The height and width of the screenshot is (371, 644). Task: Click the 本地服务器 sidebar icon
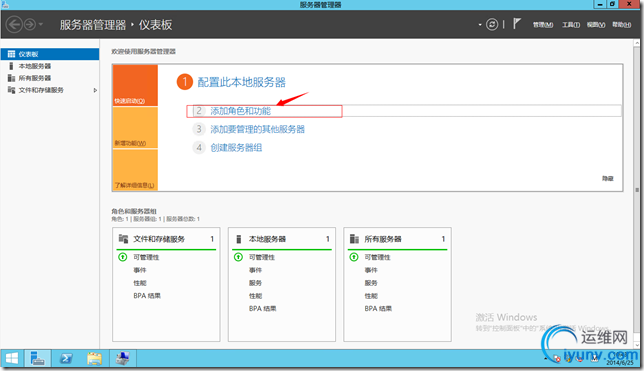pyautogui.click(x=11, y=66)
